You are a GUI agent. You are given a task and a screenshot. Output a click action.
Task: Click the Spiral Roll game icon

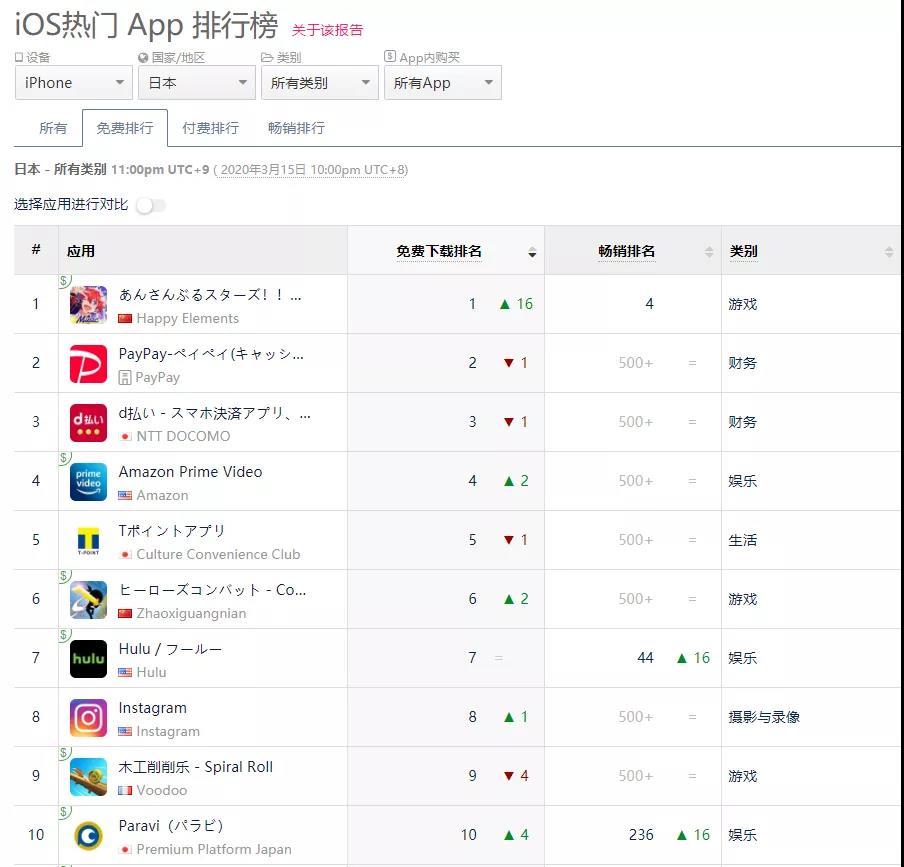coord(88,776)
